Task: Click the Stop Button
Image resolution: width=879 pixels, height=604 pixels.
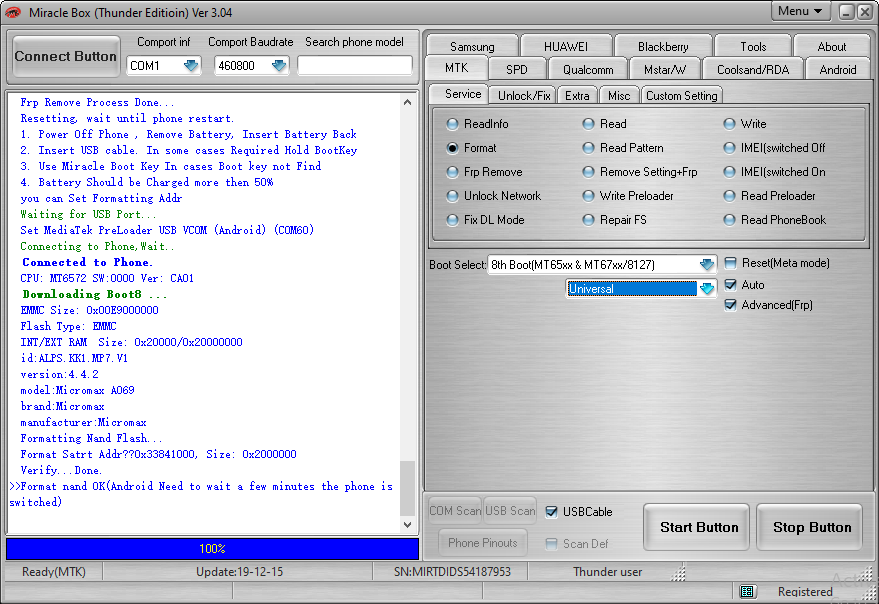Action: click(x=809, y=527)
